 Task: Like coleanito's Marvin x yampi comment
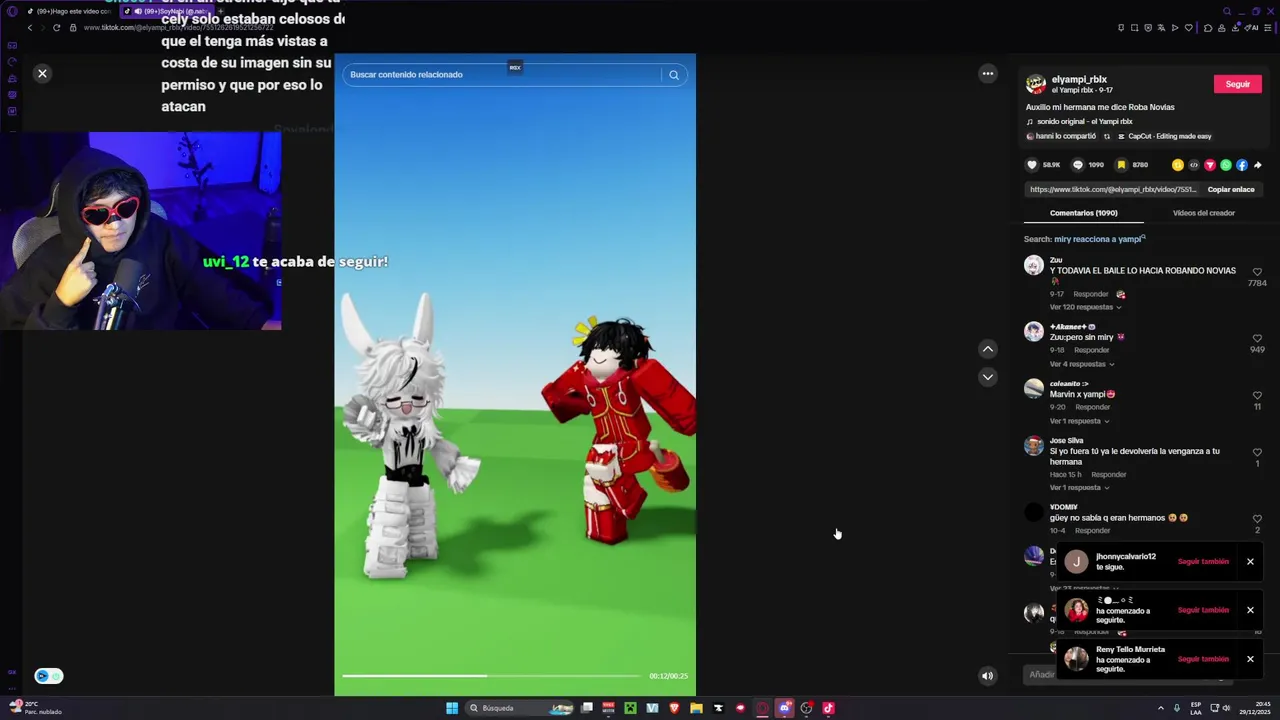[x=1257, y=395]
